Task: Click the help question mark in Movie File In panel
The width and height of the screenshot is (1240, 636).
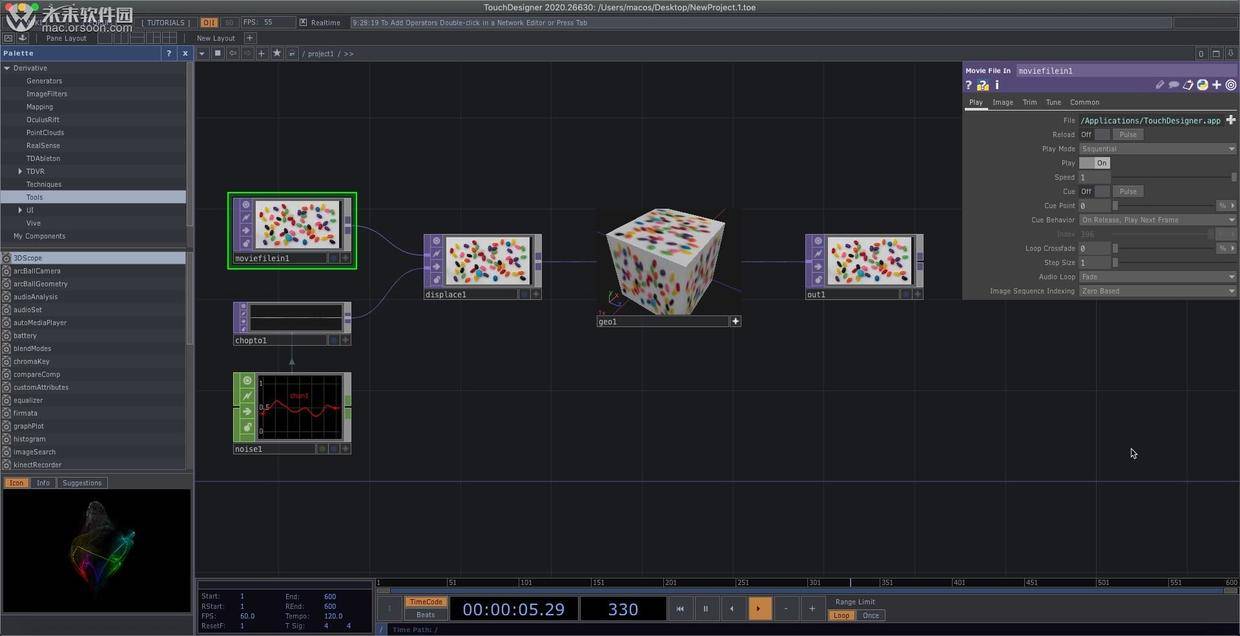Action: tap(967, 85)
